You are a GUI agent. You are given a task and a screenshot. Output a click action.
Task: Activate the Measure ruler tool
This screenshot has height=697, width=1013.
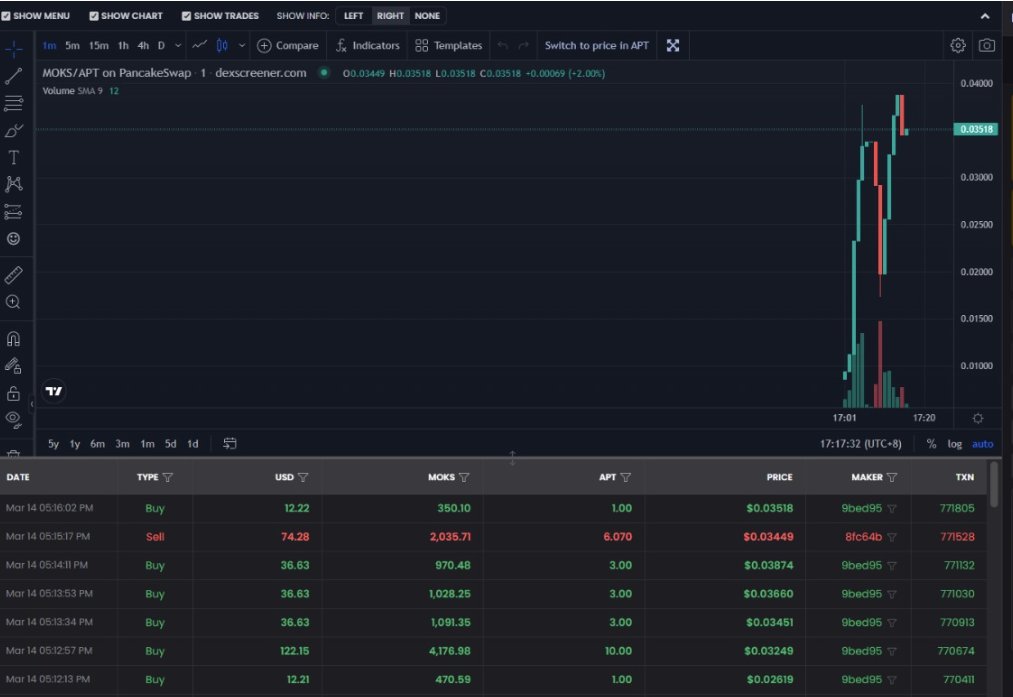coord(13,273)
